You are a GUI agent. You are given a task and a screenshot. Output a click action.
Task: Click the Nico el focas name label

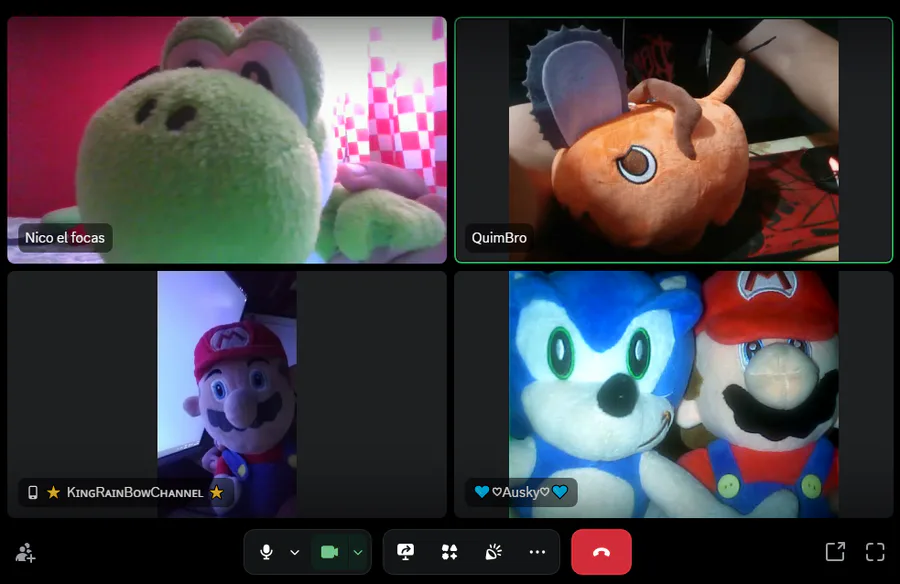(65, 238)
